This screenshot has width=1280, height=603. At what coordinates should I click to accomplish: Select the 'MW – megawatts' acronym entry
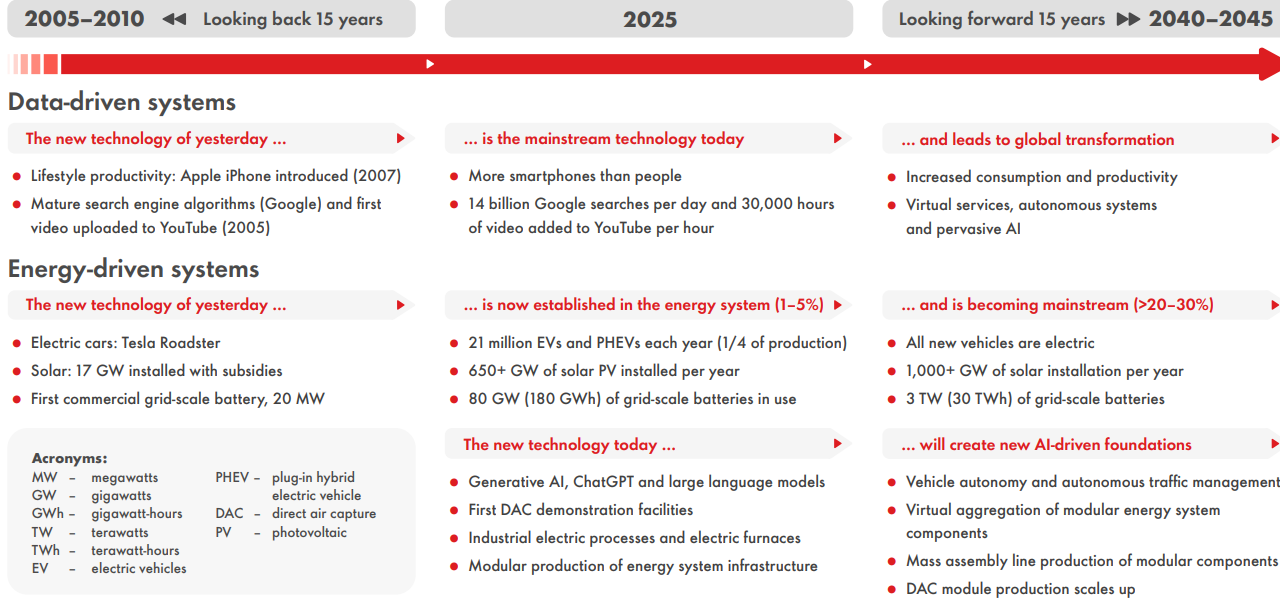(95, 478)
